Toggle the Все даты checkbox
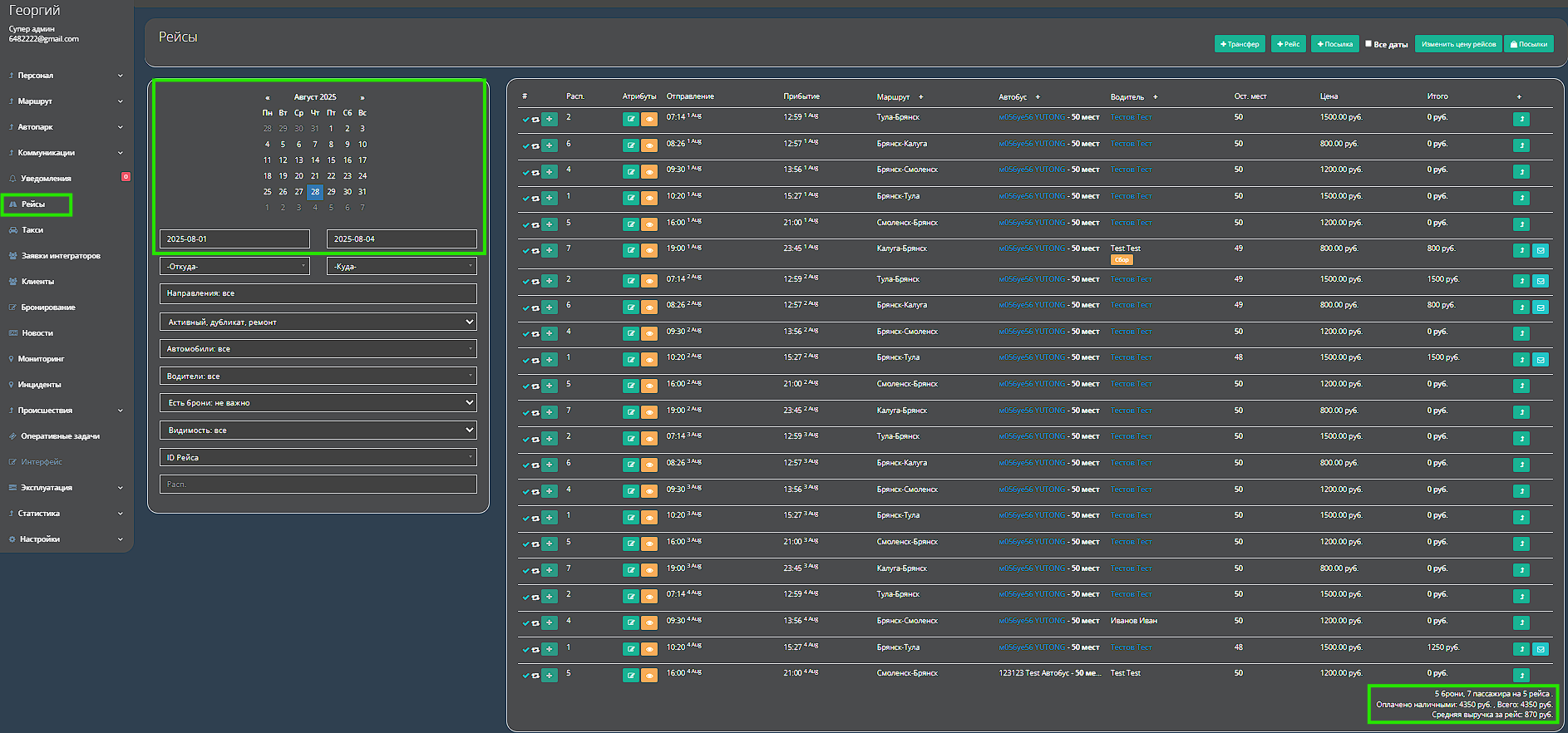This screenshot has height=733, width=1568. [x=1368, y=44]
